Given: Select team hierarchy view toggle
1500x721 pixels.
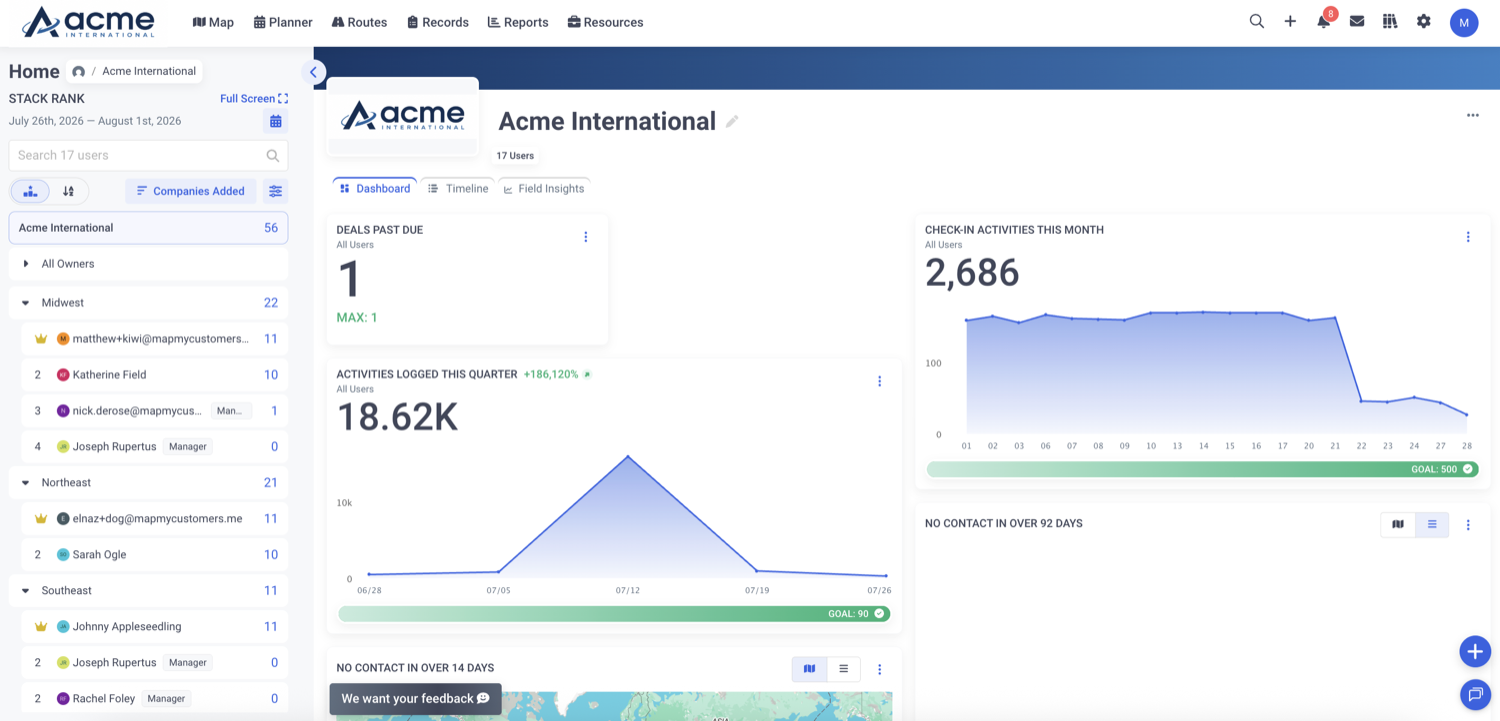Looking at the screenshot, I should pos(31,191).
